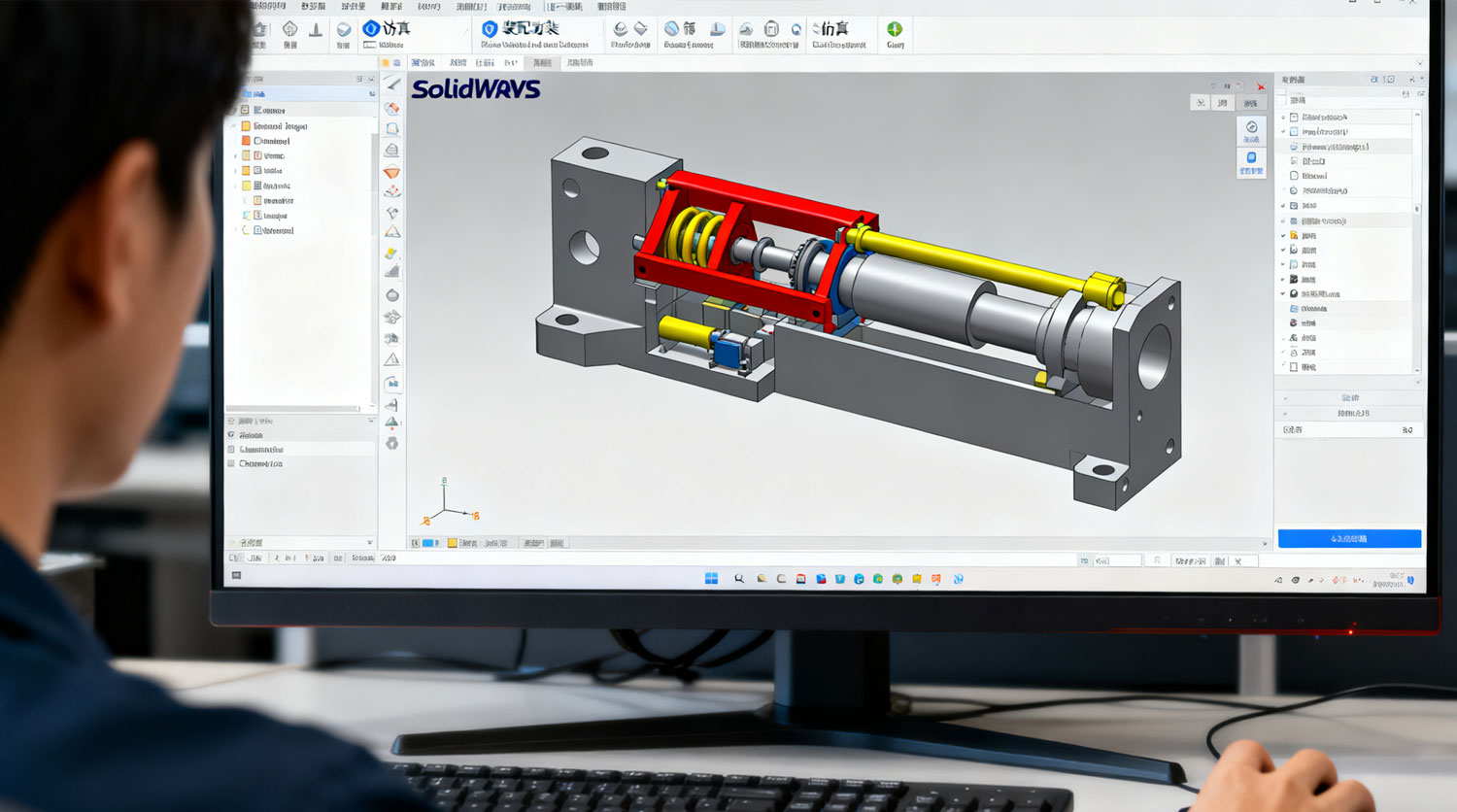Expand the plus node at the top of the feature tree
This screenshot has width=1457, height=812.
1283,118
